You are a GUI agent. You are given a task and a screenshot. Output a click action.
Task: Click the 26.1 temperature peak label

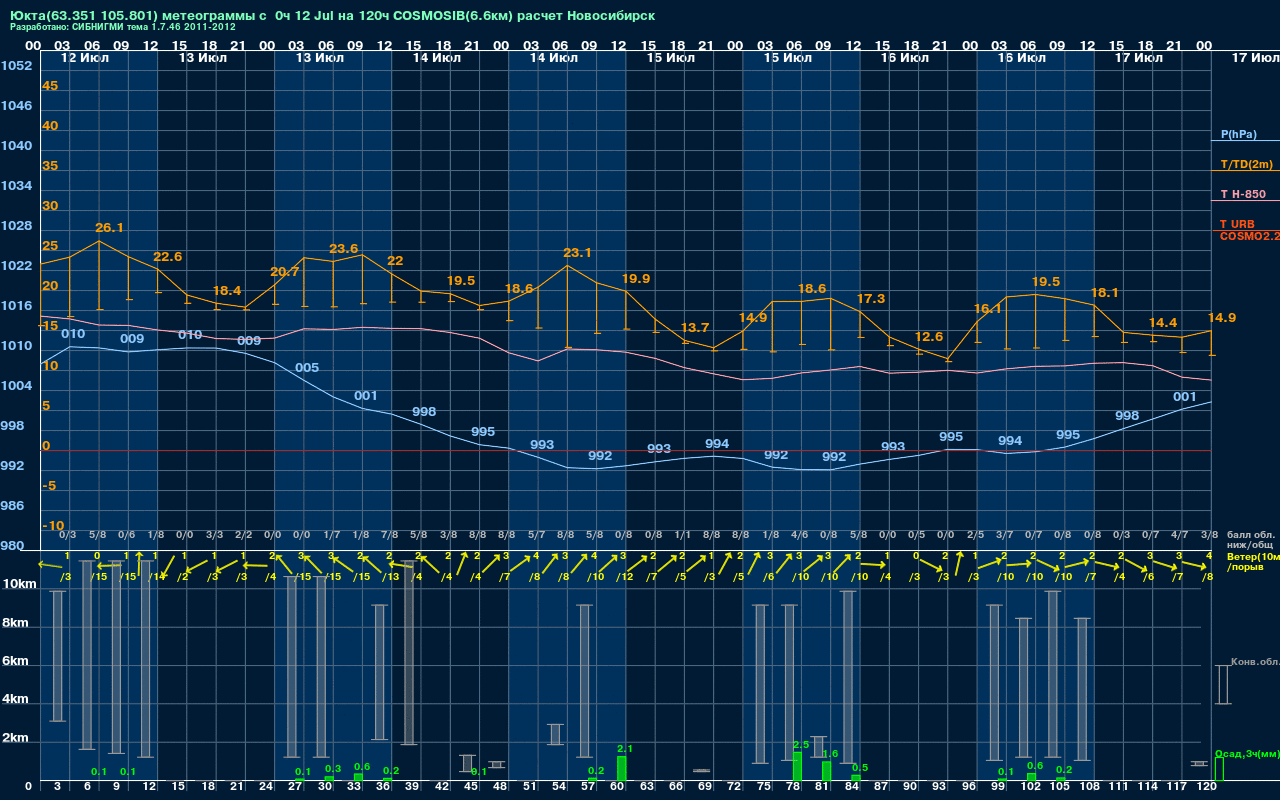pos(109,228)
